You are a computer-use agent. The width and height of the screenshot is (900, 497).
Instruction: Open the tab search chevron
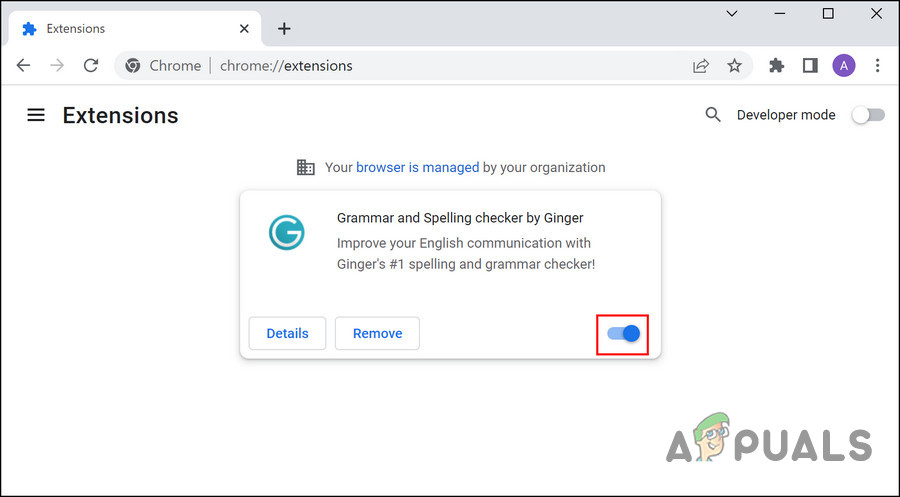pyautogui.click(x=732, y=14)
